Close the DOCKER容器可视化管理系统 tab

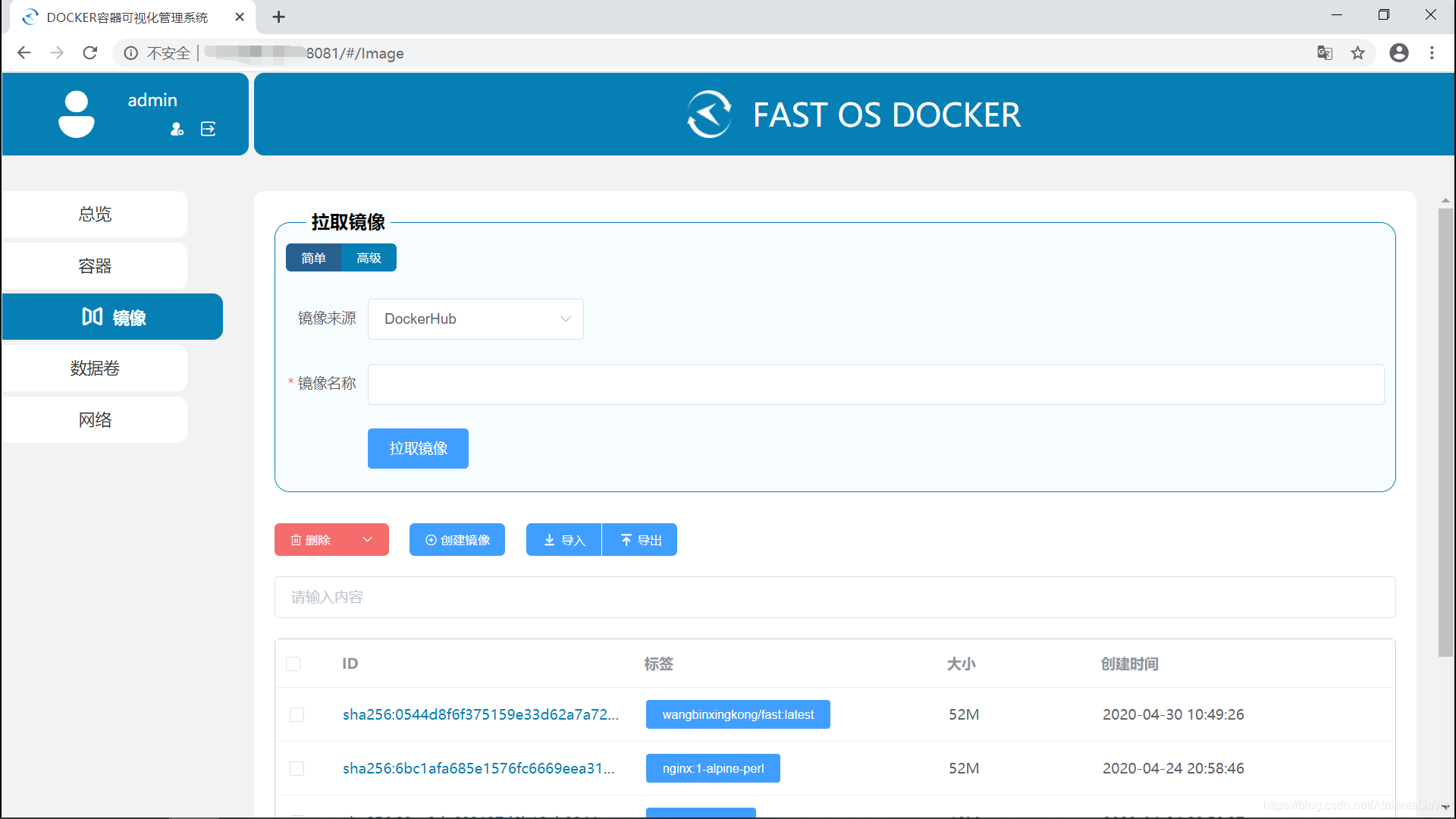coord(240,17)
